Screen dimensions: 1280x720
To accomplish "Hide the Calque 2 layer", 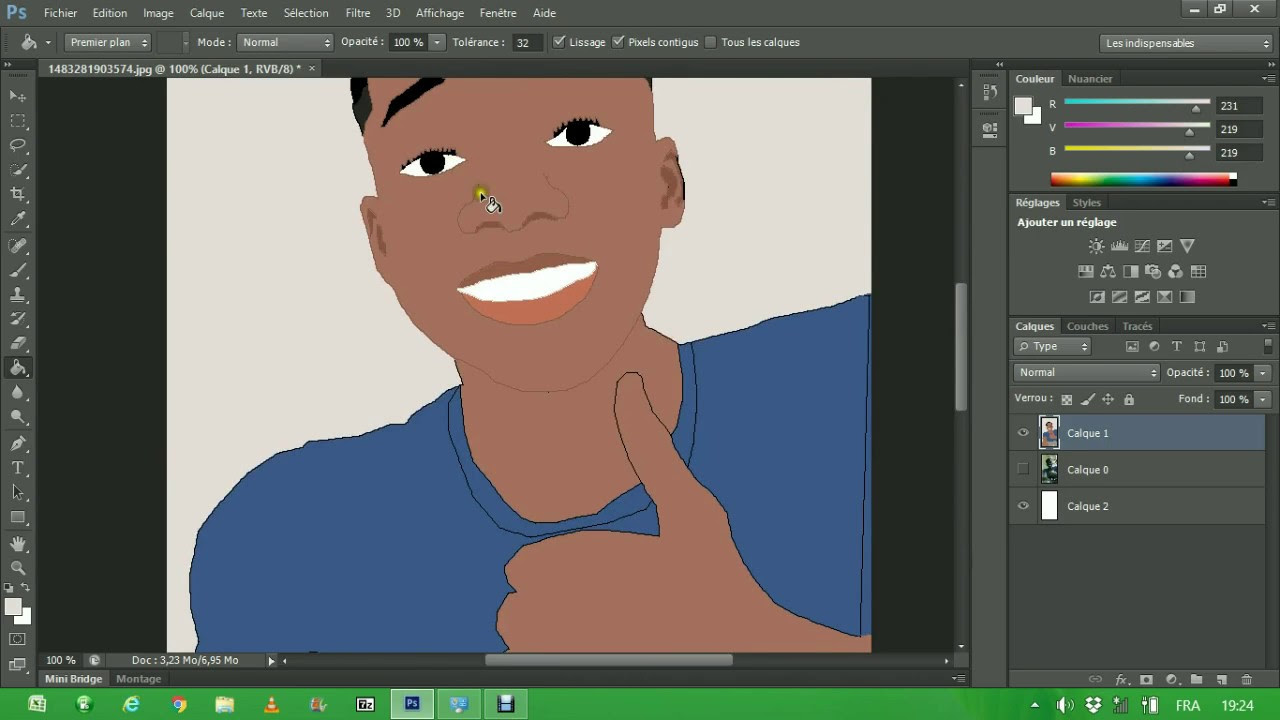I will point(1023,506).
